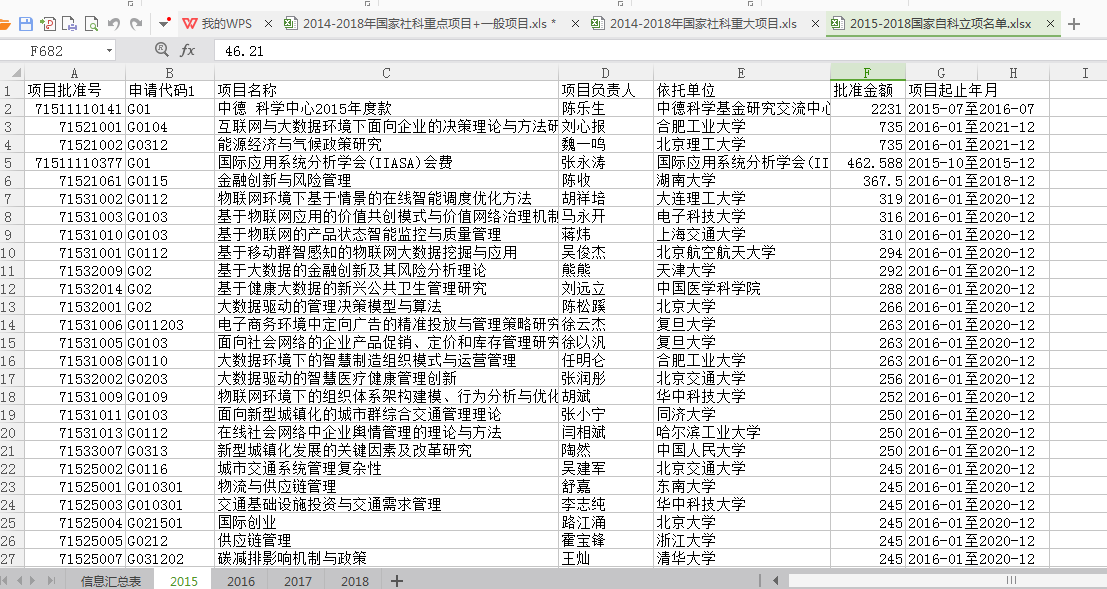This screenshot has width=1107, height=589.
Task: Select column F header
Action: (x=868, y=73)
